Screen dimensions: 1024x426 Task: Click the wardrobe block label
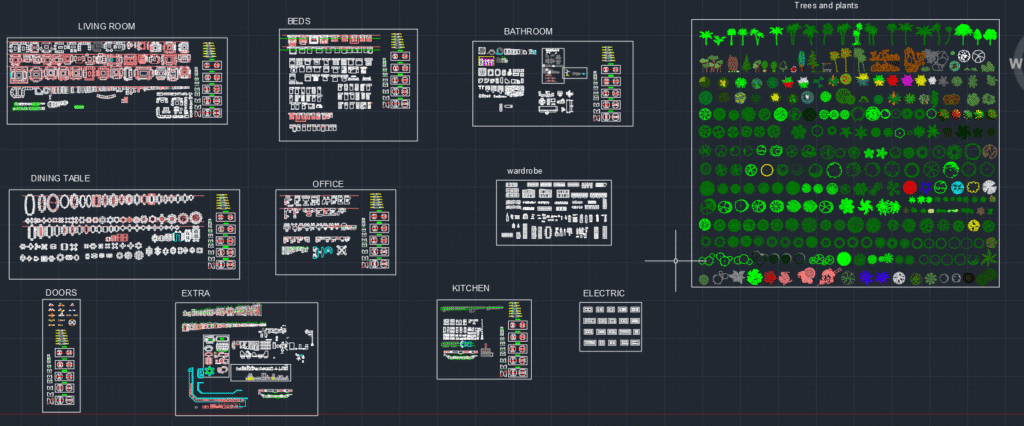(524, 171)
